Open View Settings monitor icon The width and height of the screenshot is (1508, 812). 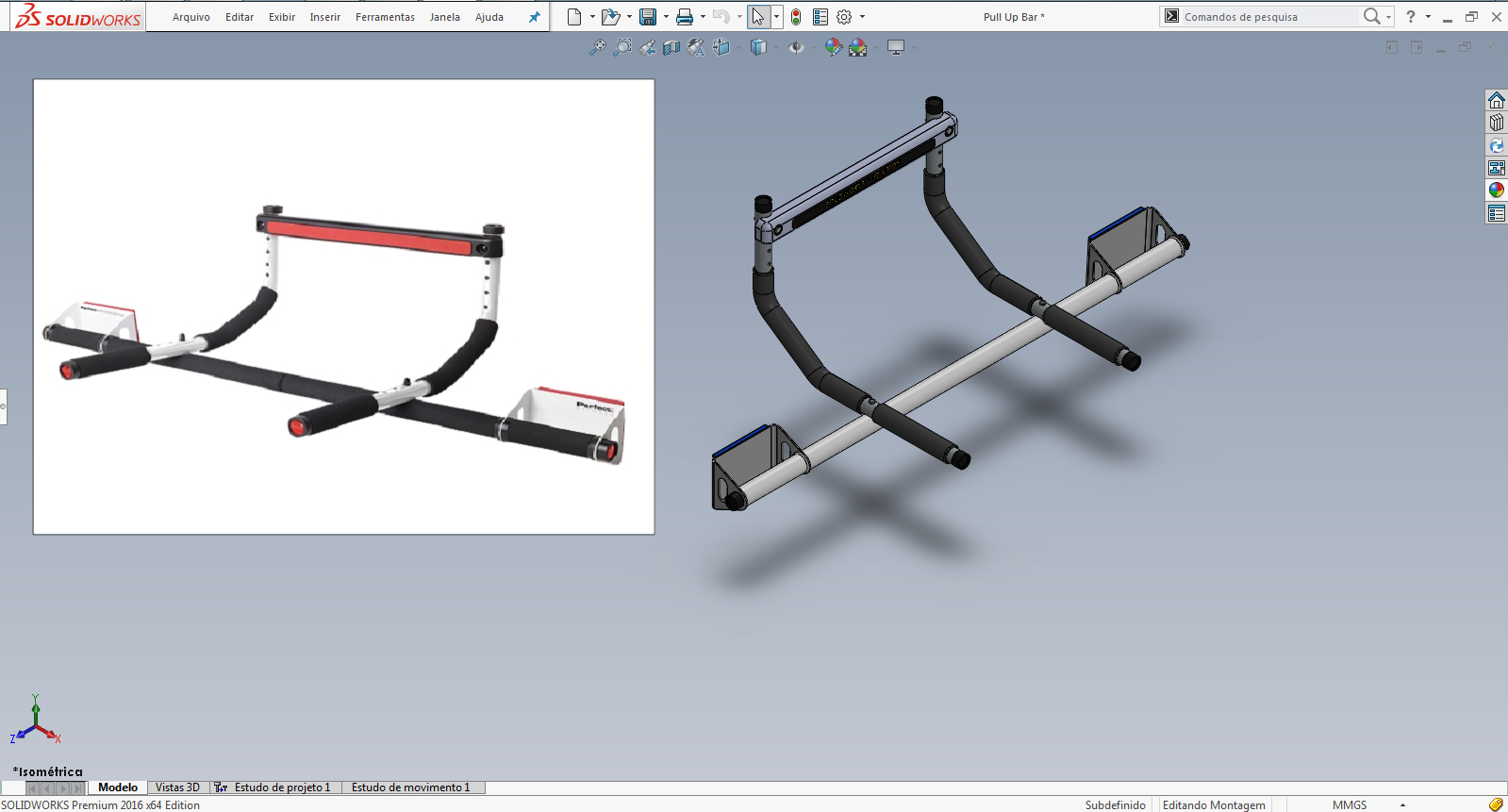coord(896,47)
